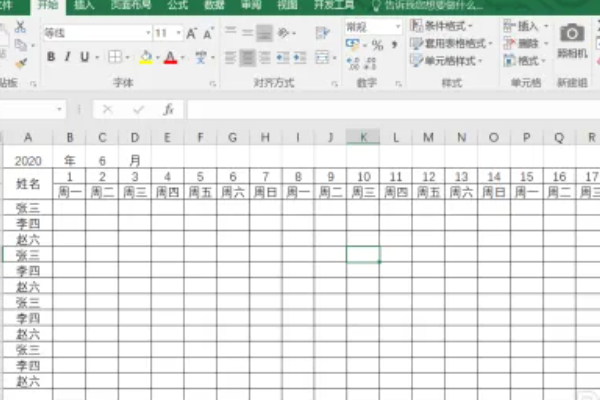Open the font name dropdown 等线
This screenshot has width=600, height=400.
click(x=148, y=33)
